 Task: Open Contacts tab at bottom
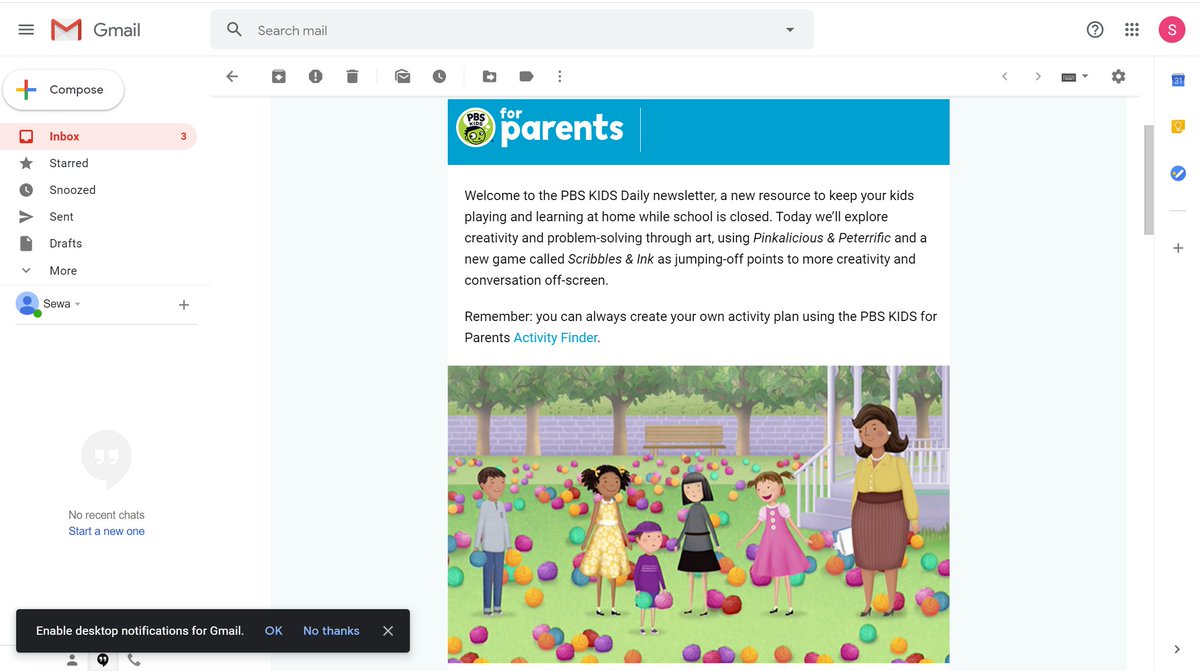(72, 660)
